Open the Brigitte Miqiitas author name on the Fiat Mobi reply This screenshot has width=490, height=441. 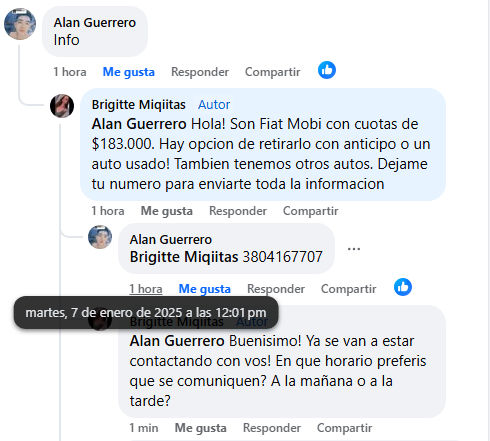[x=139, y=105]
